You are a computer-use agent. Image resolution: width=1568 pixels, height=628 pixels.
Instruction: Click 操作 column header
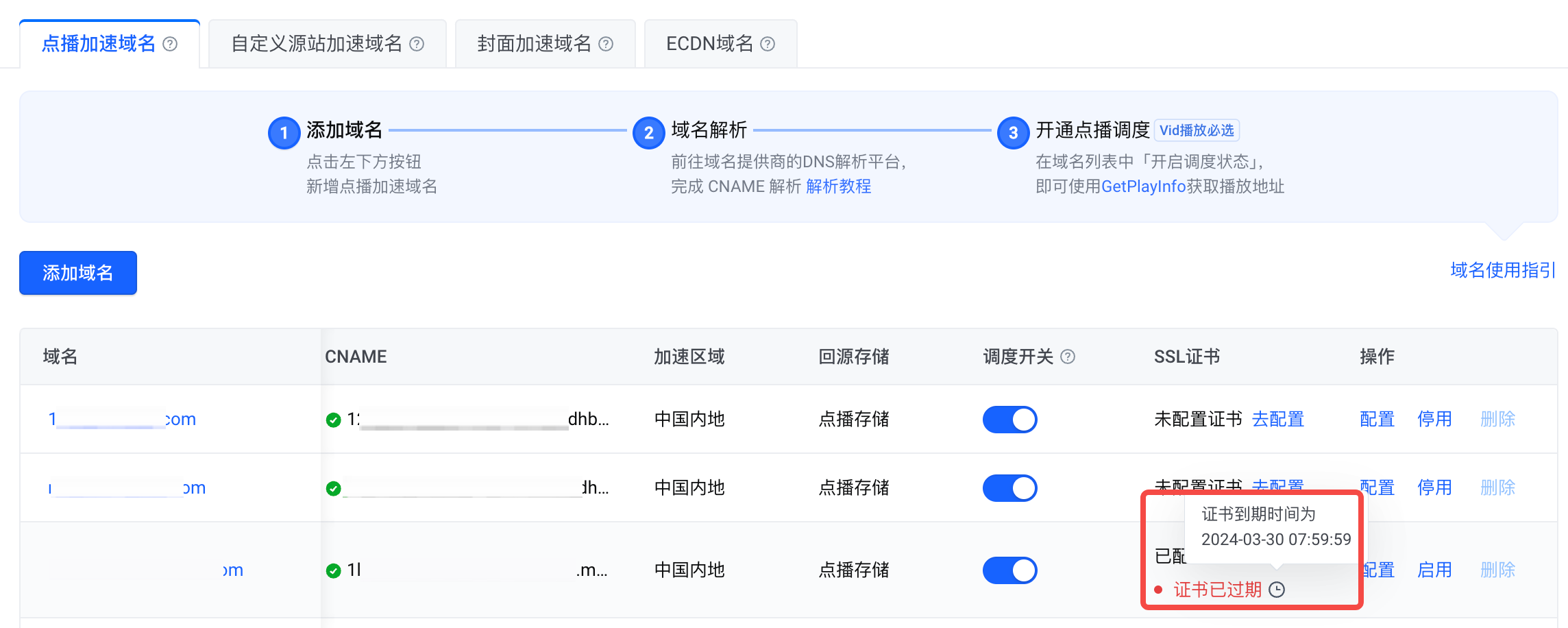[x=1377, y=357]
